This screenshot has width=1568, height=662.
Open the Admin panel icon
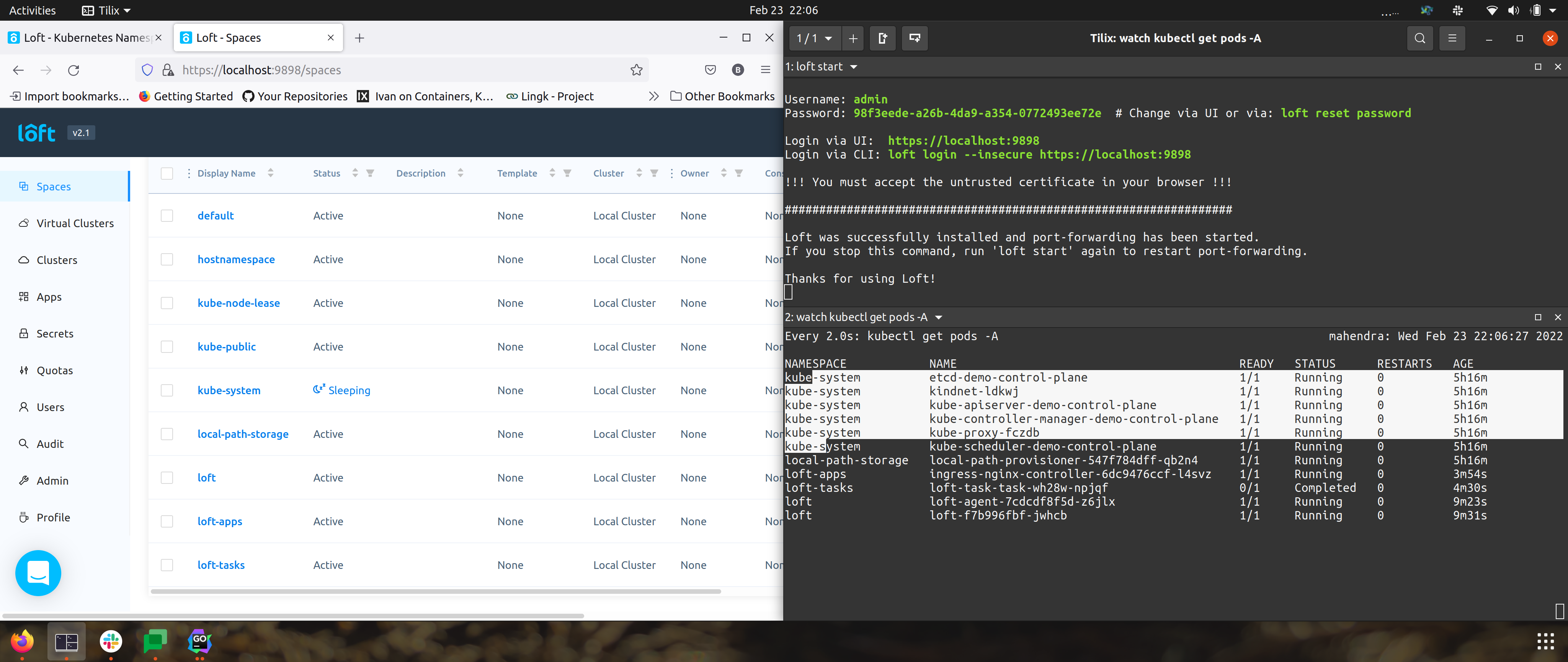(23, 480)
